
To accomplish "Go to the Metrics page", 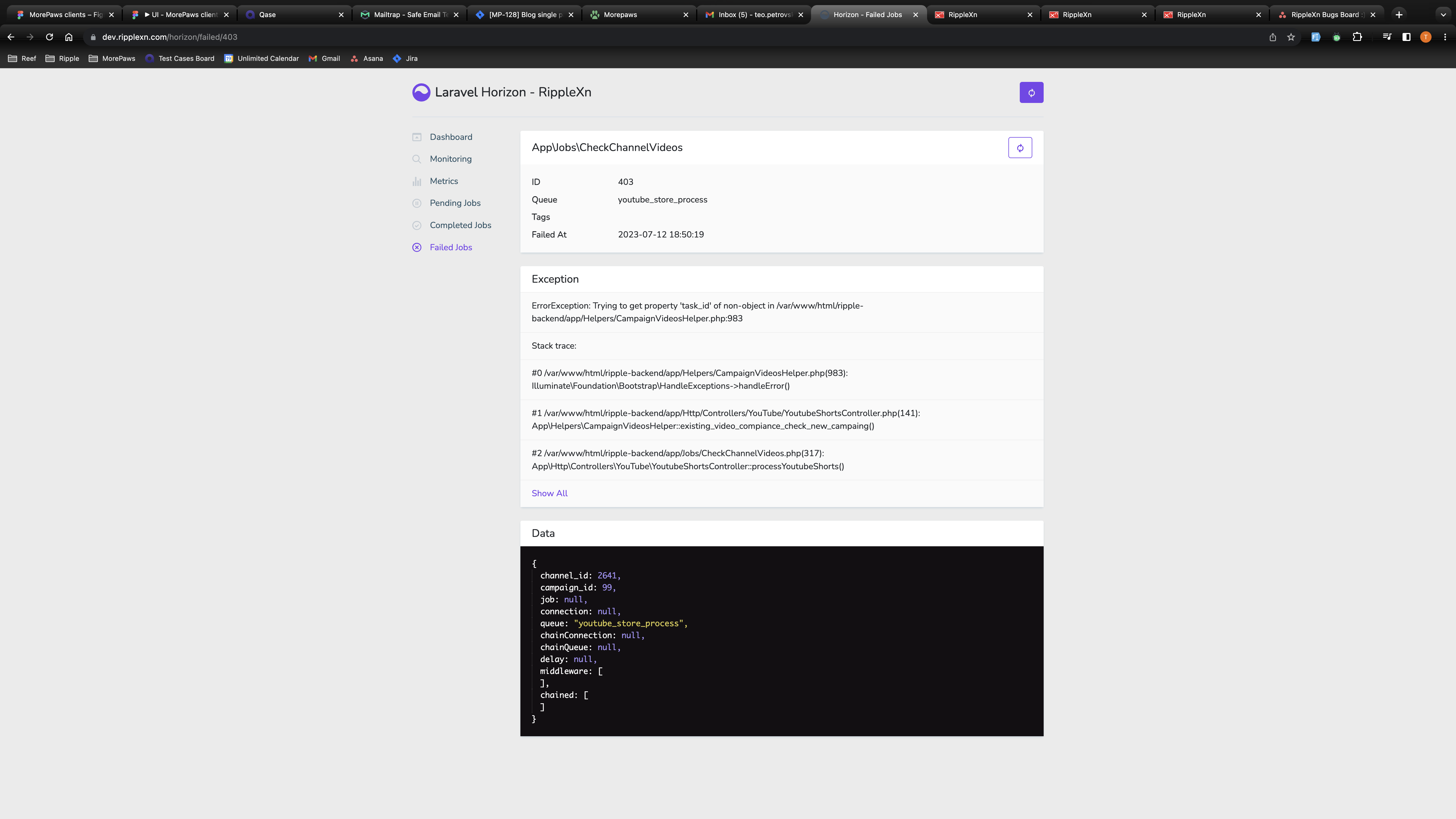I will point(444,181).
